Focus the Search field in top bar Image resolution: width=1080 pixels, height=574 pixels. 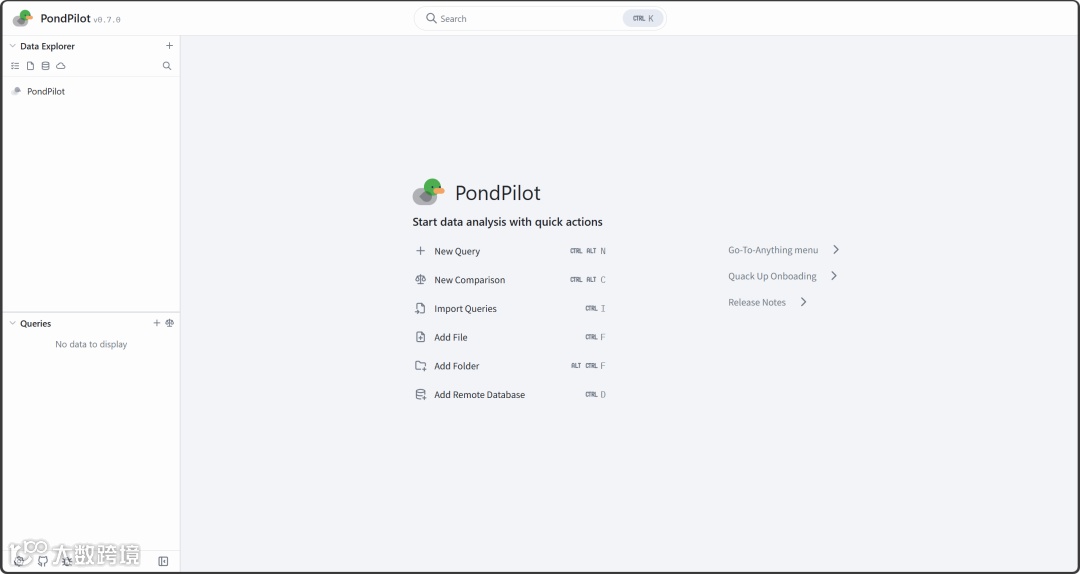click(x=539, y=19)
